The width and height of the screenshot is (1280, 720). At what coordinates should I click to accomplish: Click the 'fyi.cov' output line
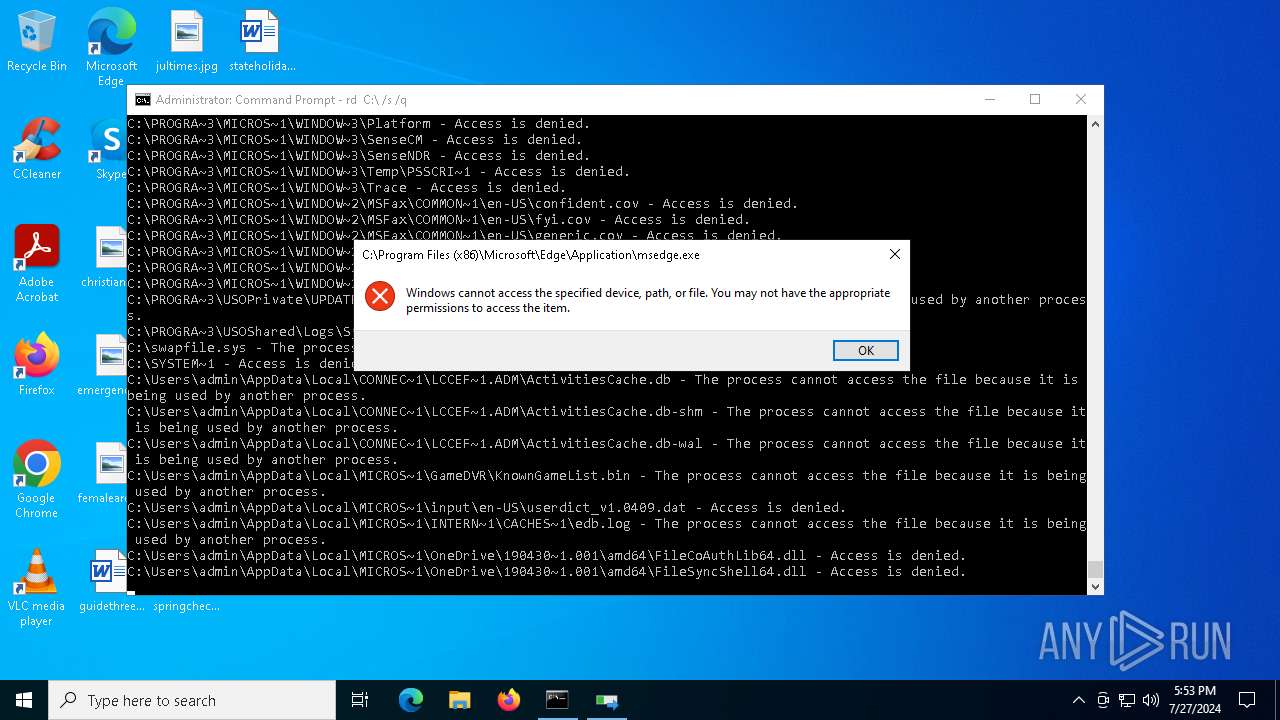click(439, 220)
